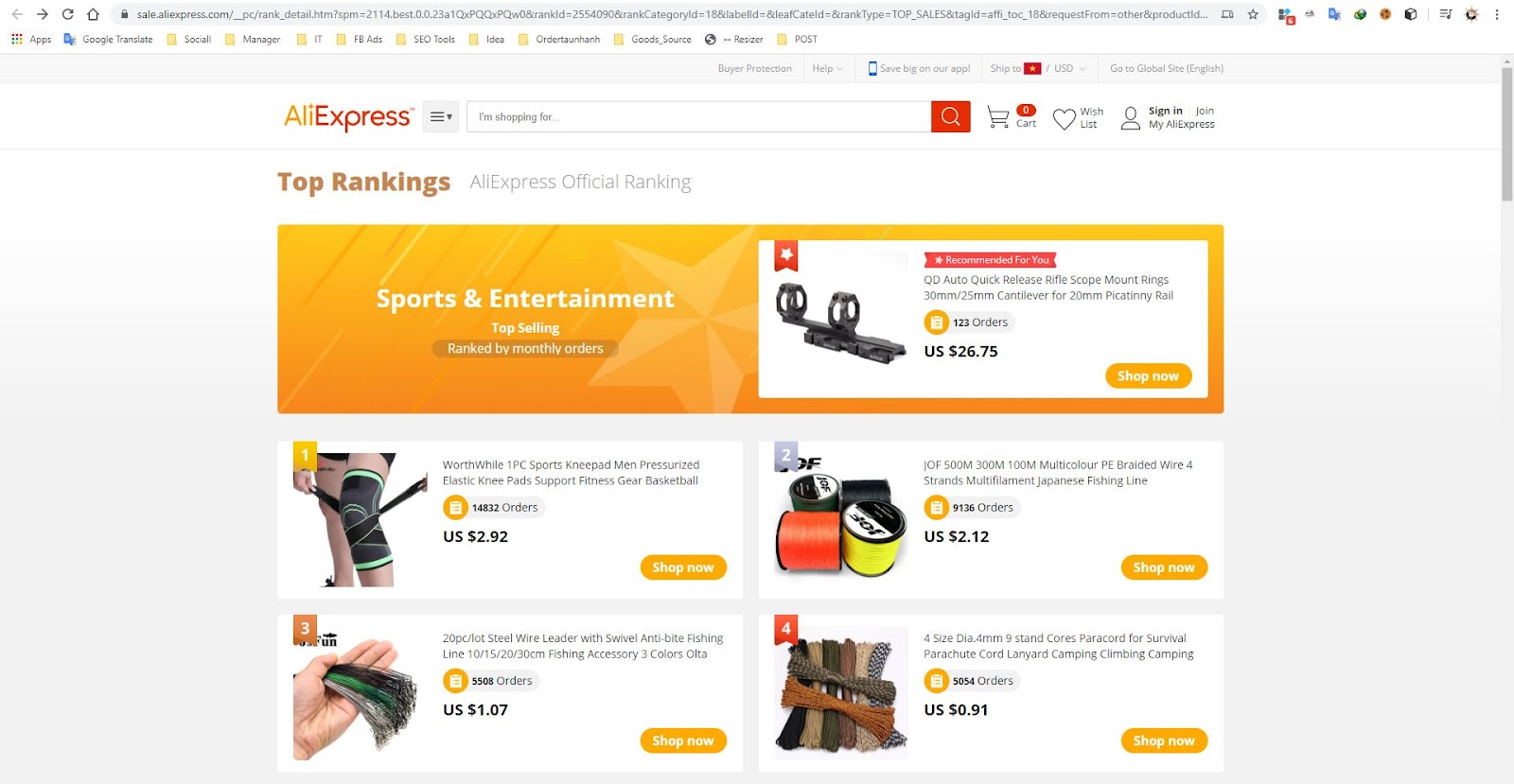Image resolution: width=1514 pixels, height=784 pixels.
Task: Open the Apps grid in the bookmarks bar
Action: [31, 39]
